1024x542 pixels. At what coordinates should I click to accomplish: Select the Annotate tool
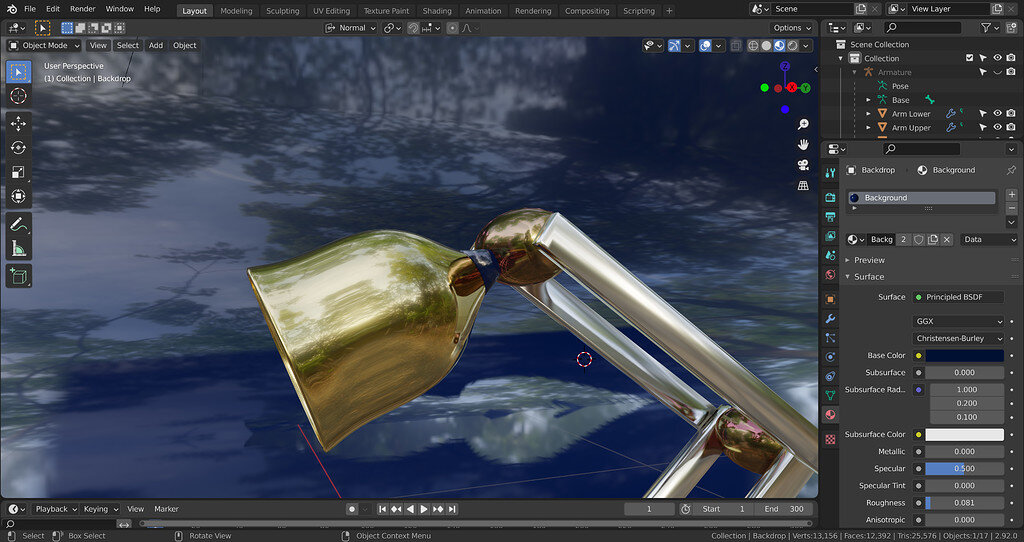pos(18,225)
